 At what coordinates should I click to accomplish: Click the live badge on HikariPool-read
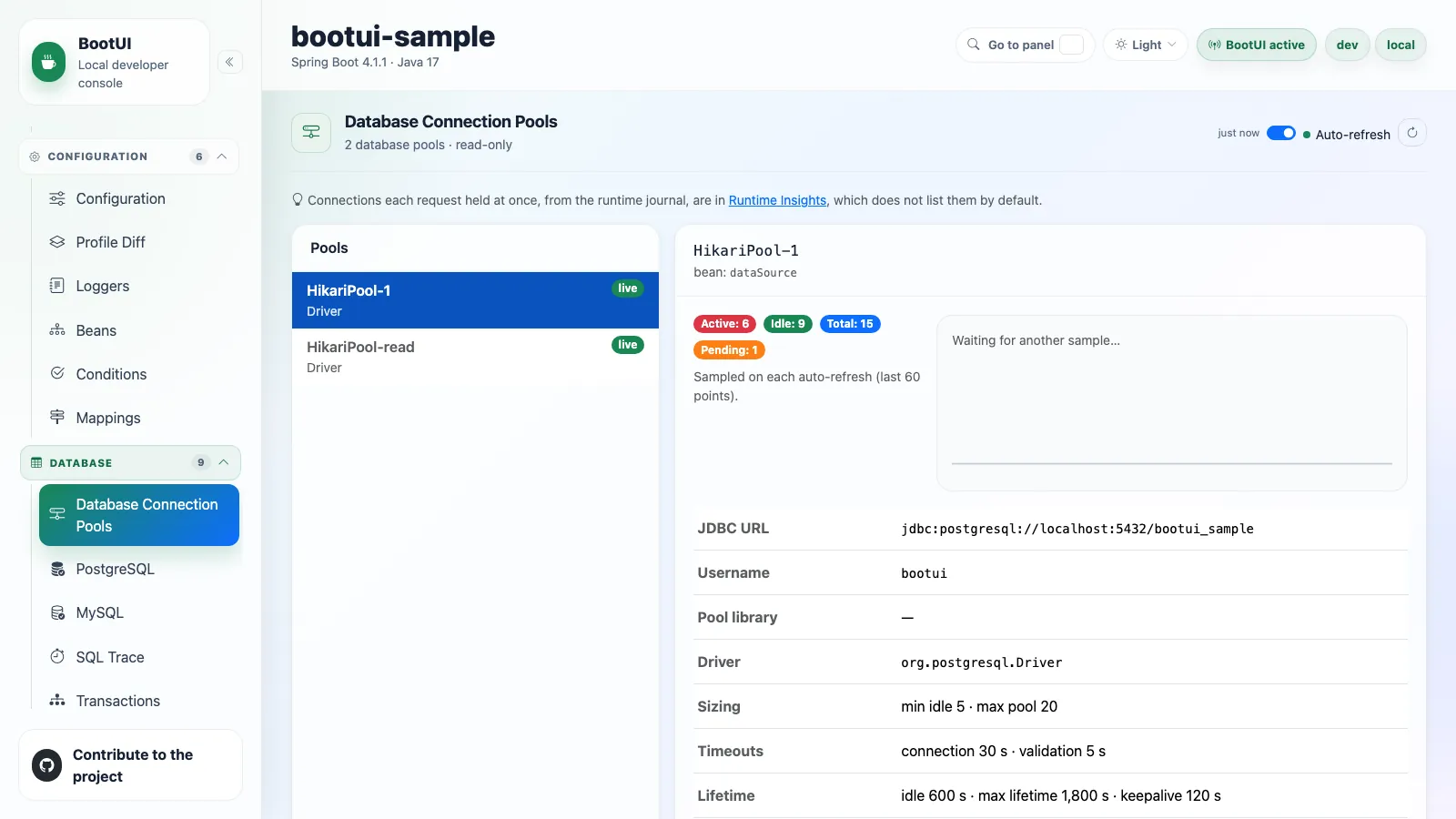pyautogui.click(x=628, y=345)
